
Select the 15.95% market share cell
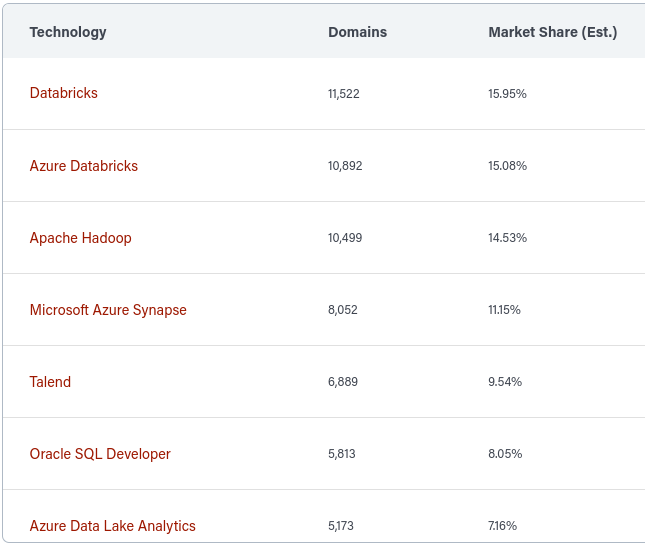point(507,94)
